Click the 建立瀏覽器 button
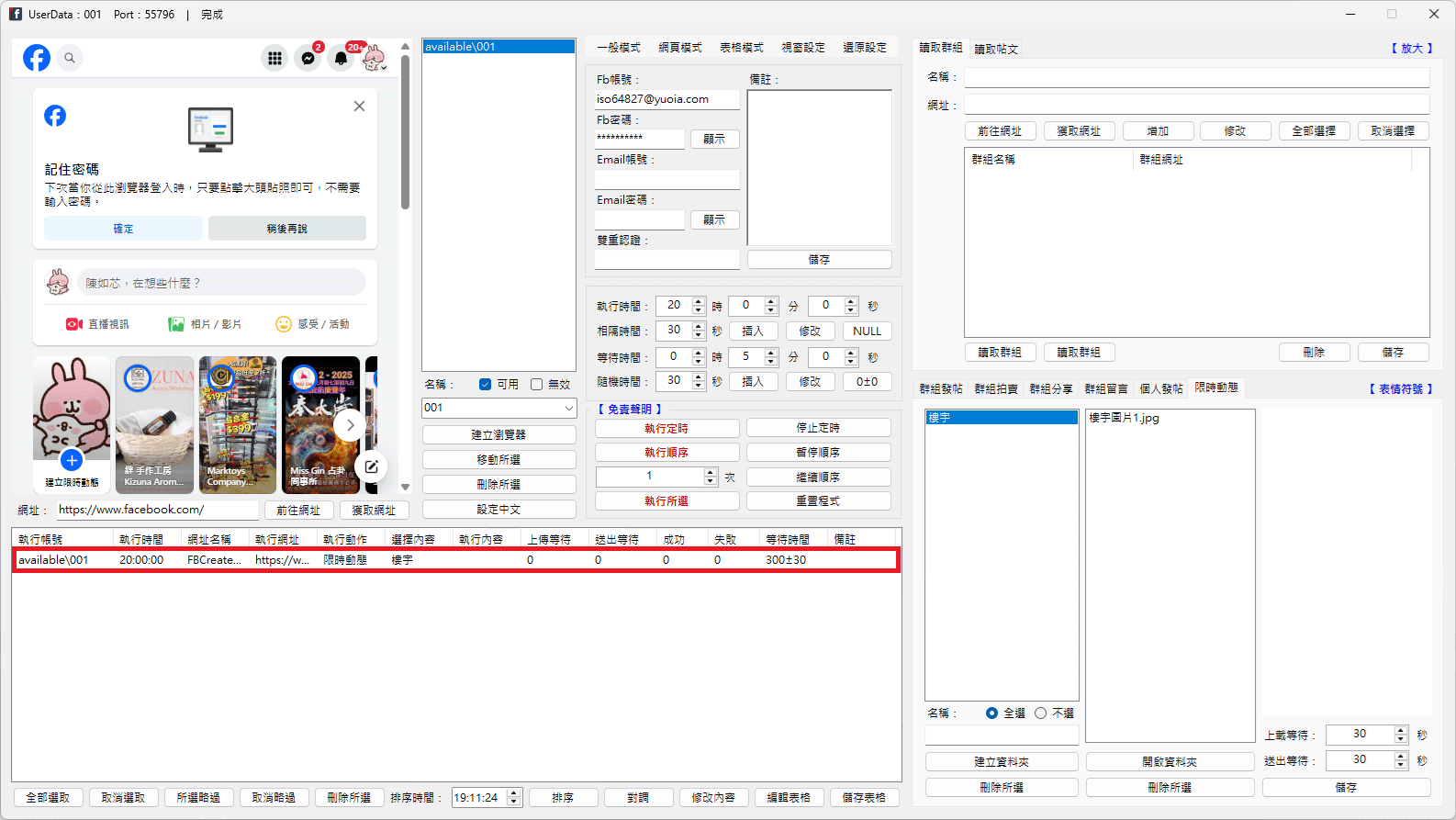Screen dimensions: 1456x820 tap(499, 435)
